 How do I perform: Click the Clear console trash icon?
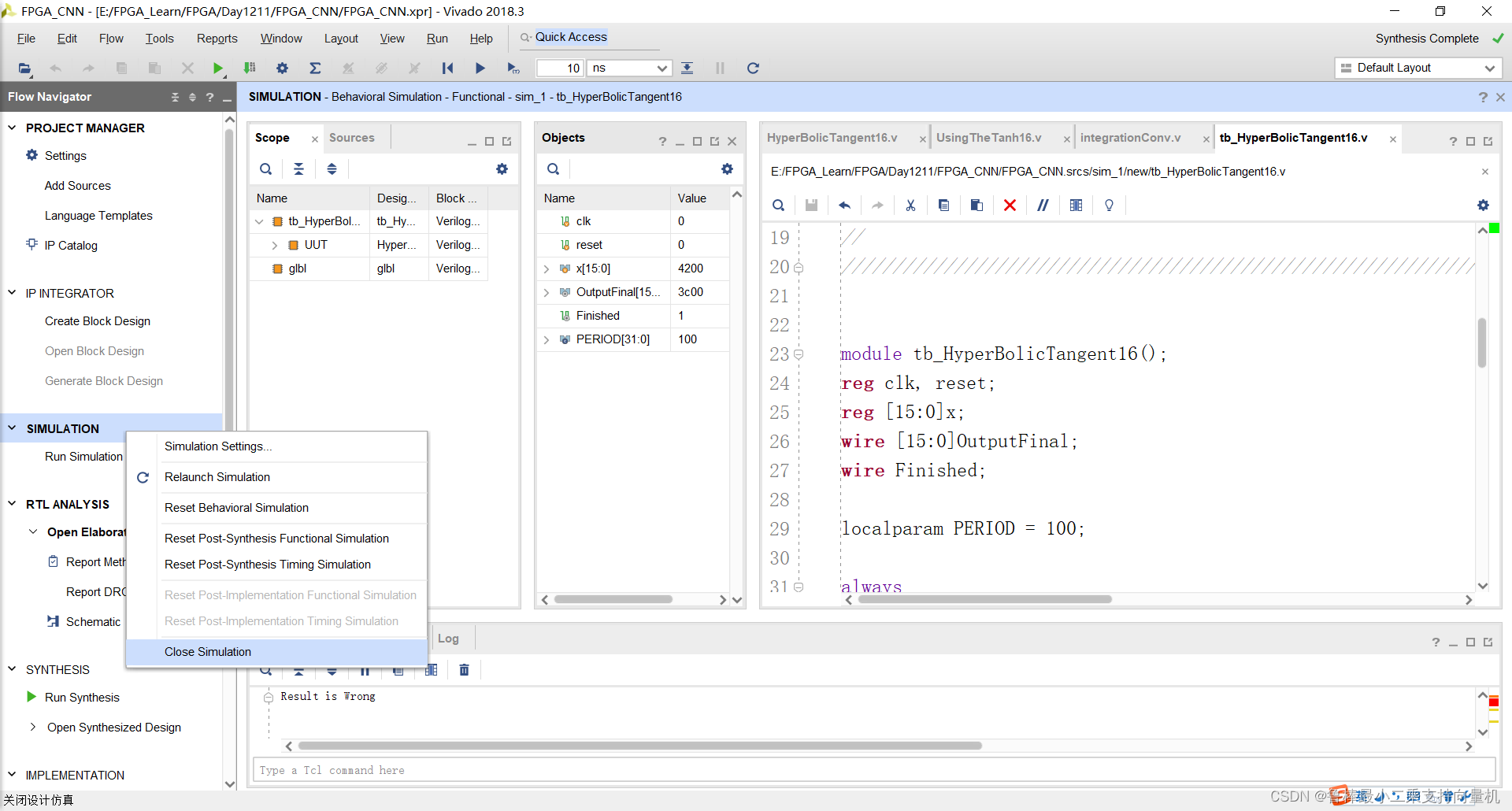coord(464,670)
